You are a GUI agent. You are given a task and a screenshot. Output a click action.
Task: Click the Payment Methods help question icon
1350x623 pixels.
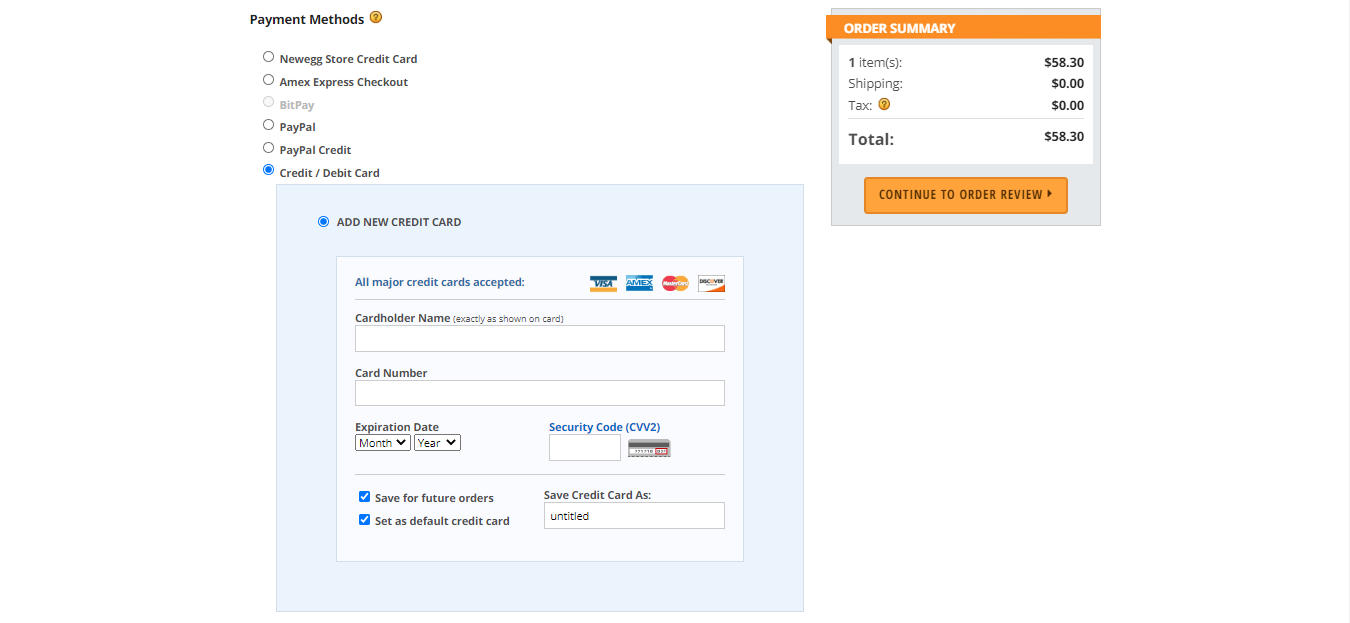[x=376, y=18]
